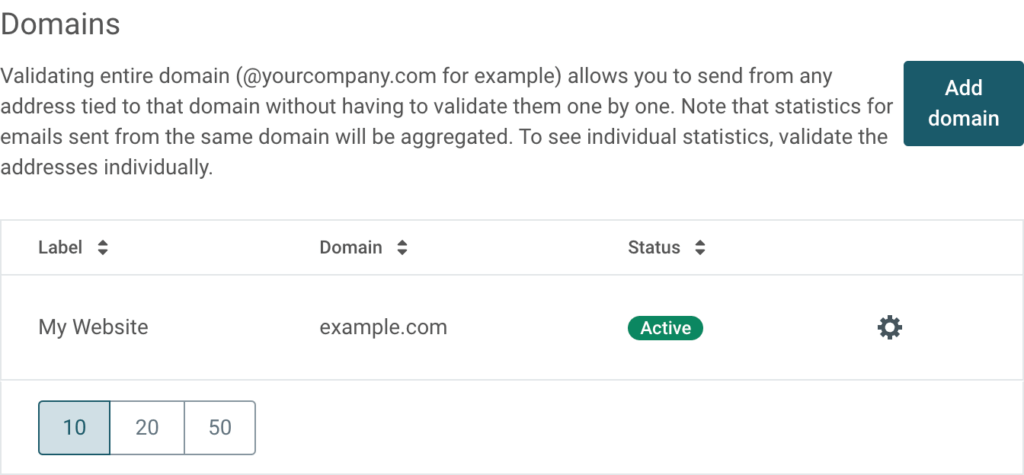
Task: Sort Label column descending with down arrow
Action: [x=102, y=253]
